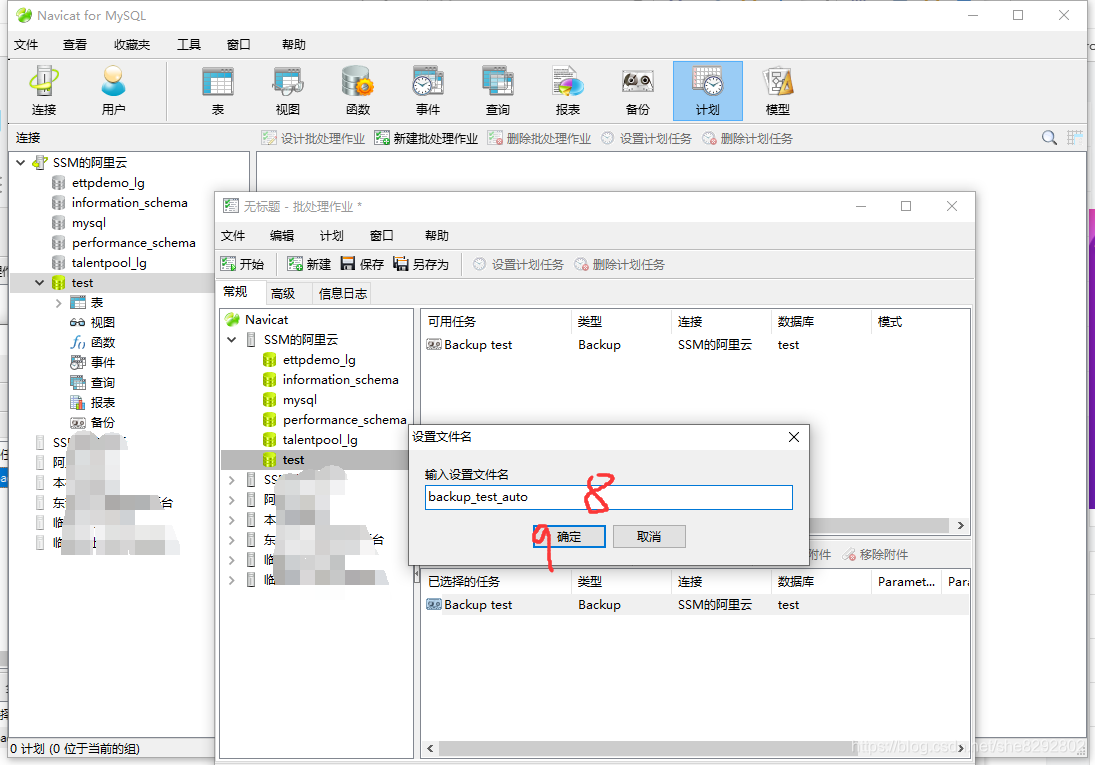
Task: Open the 报表 reports toolbar icon
Action: coord(567,91)
